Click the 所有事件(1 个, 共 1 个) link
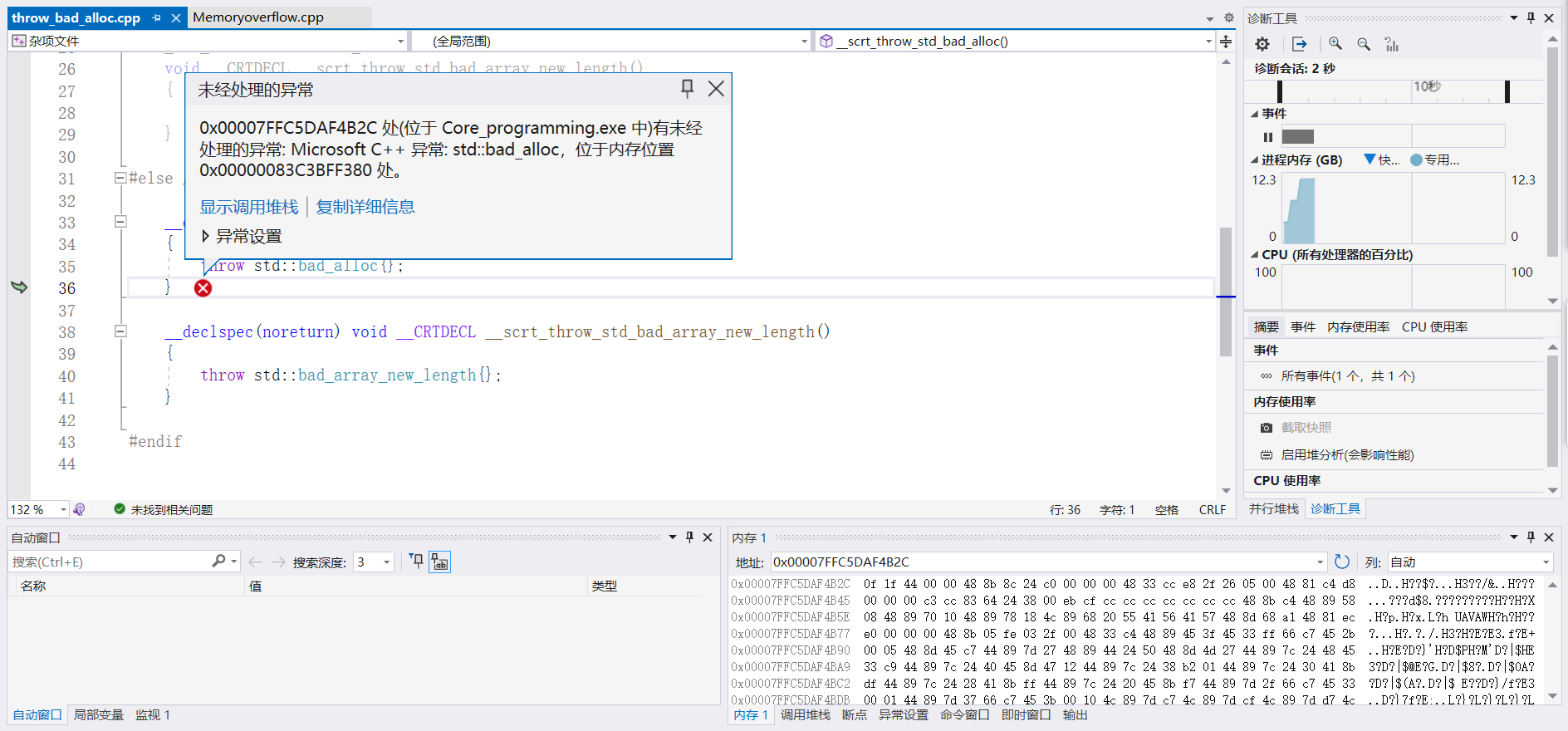Image resolution: width=1568 pixels, height=731 pixels. pos(1348,376)
